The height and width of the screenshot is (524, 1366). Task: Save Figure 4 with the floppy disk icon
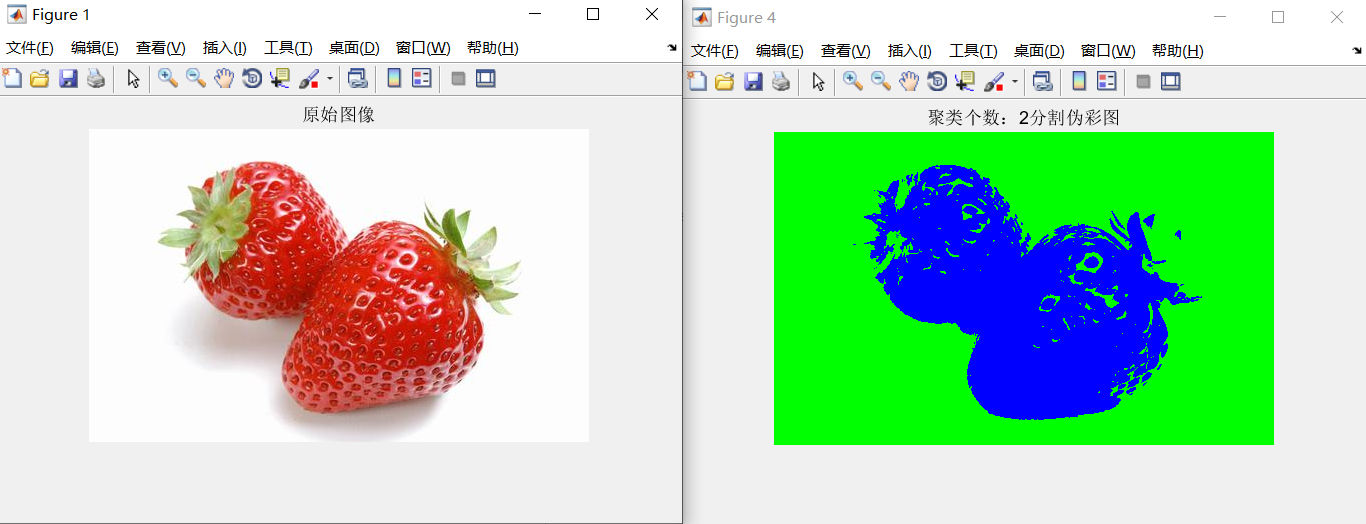click(753, 81)
